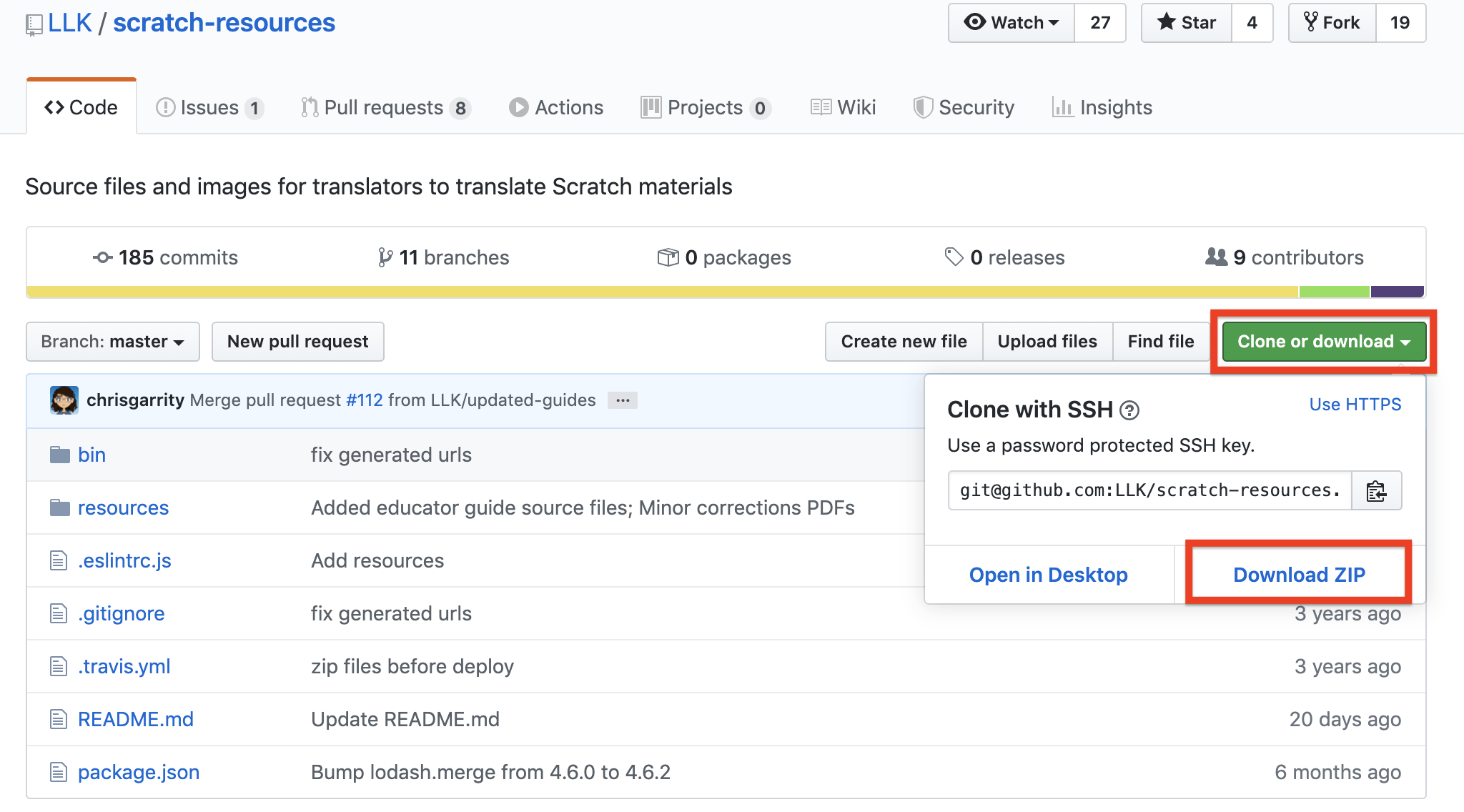
Task: Open the Watch dropdown
Action: [1012, 23]
